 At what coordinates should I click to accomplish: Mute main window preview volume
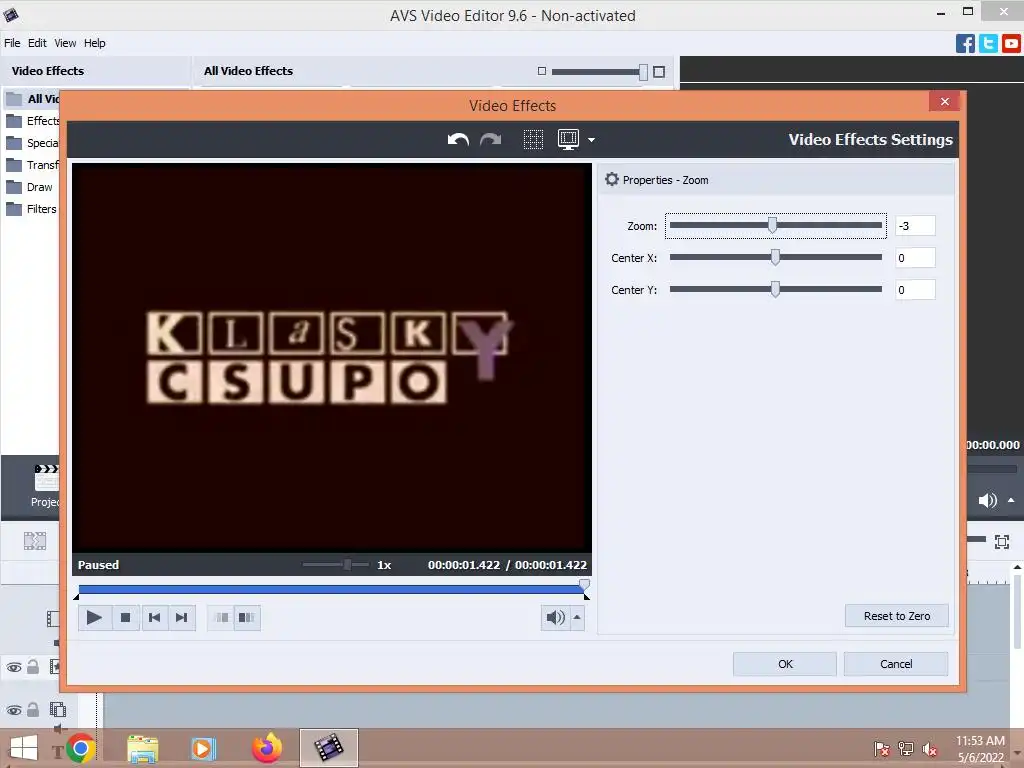[987, 500]
